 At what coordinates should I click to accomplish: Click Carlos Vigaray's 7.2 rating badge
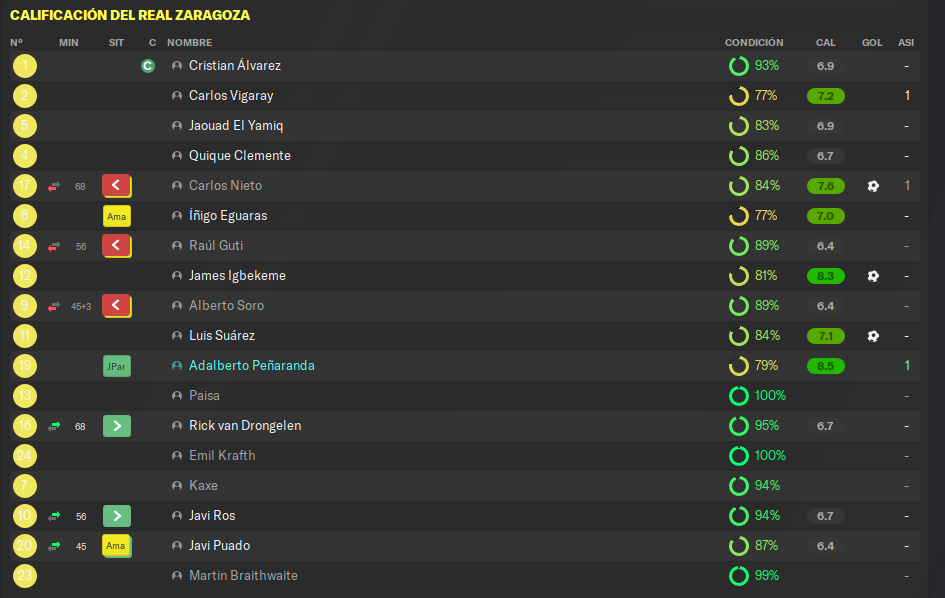coord(826,96)
